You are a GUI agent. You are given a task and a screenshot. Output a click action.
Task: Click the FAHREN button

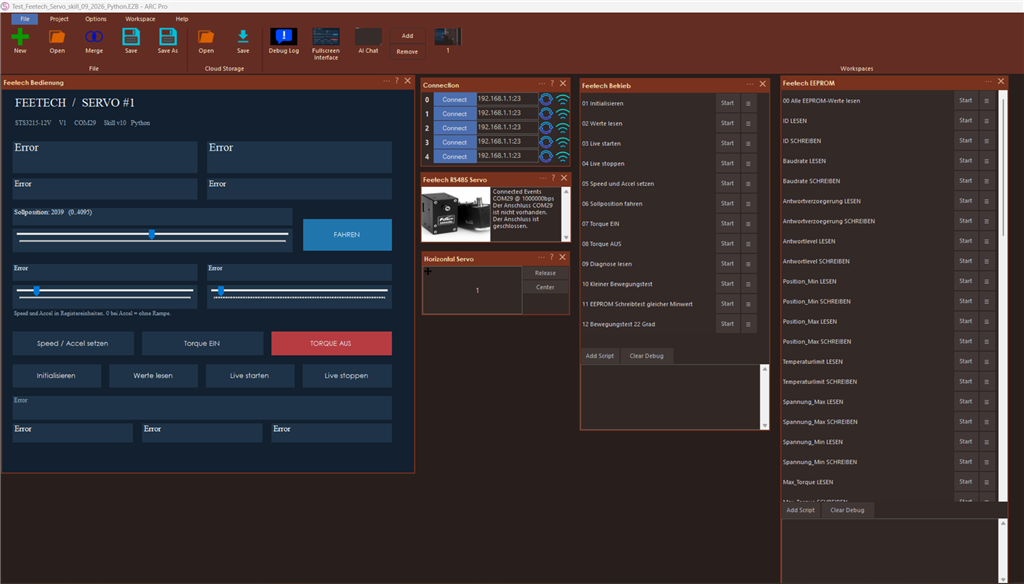pyautogui.click(x=347, y=235)
